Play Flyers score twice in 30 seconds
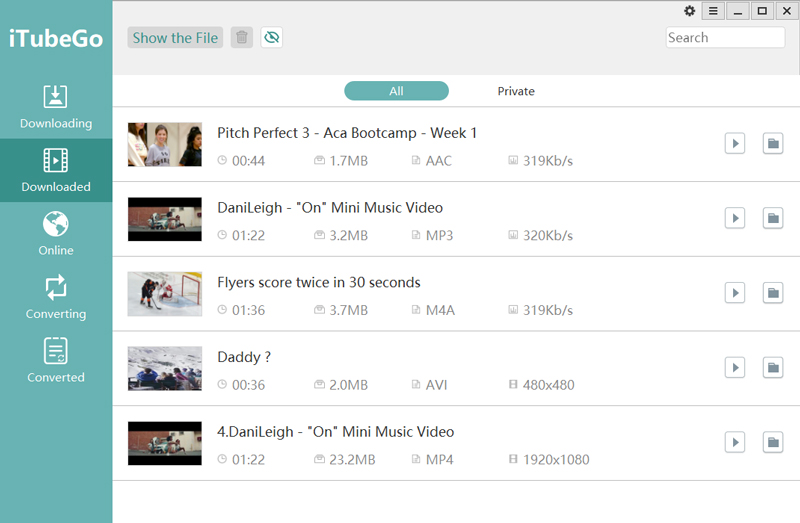 coord(735,293)
